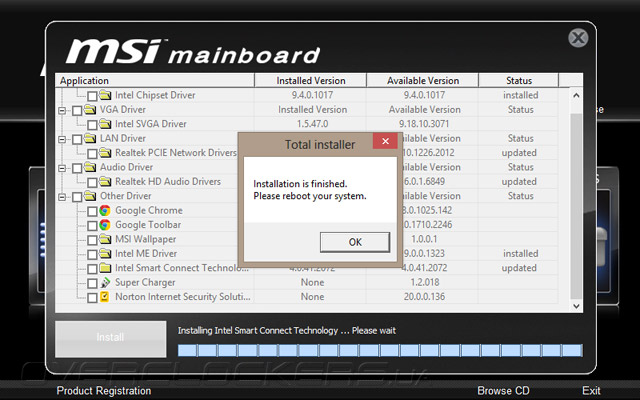Tick the VGA Driver group checkbox
Image resolution: width=640 pixels, height=400 pixels.
pos(77,110)
